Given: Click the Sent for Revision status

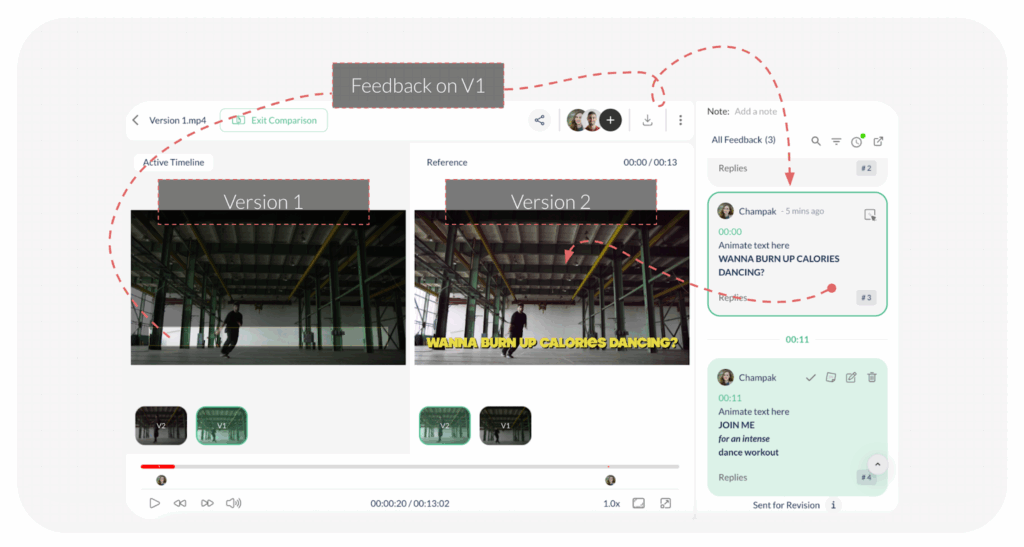Looking at the screenshot, I should [786, 505].
